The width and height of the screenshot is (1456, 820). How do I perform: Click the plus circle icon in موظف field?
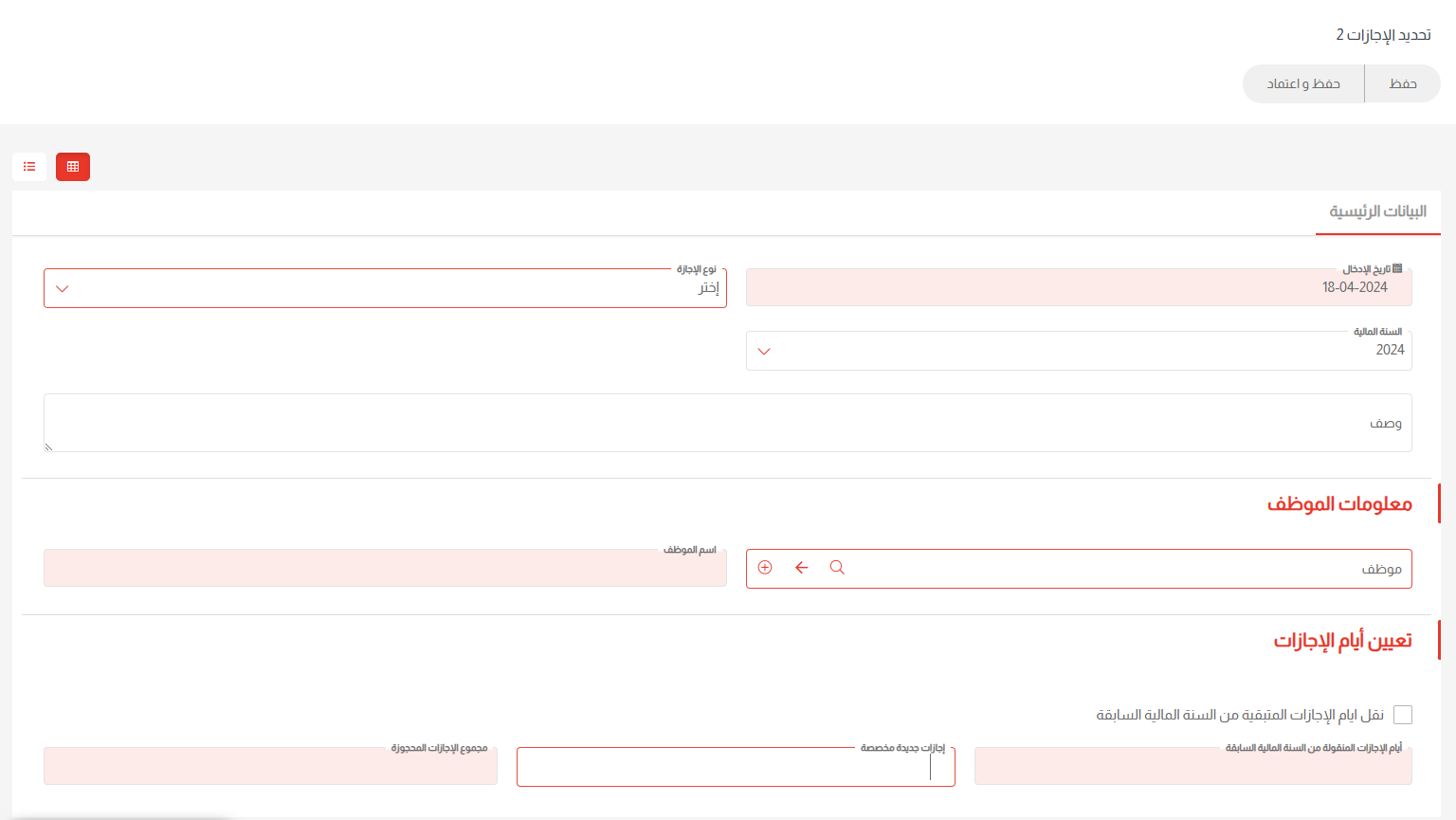[x=765, y=568]
